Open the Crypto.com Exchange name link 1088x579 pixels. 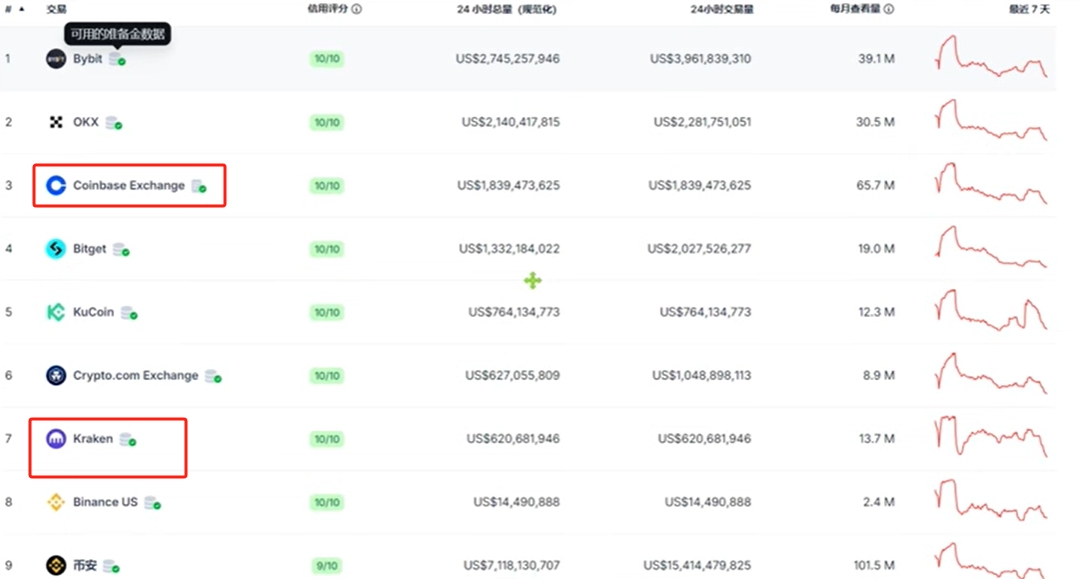pyautogui.click(x=136, y=376)
